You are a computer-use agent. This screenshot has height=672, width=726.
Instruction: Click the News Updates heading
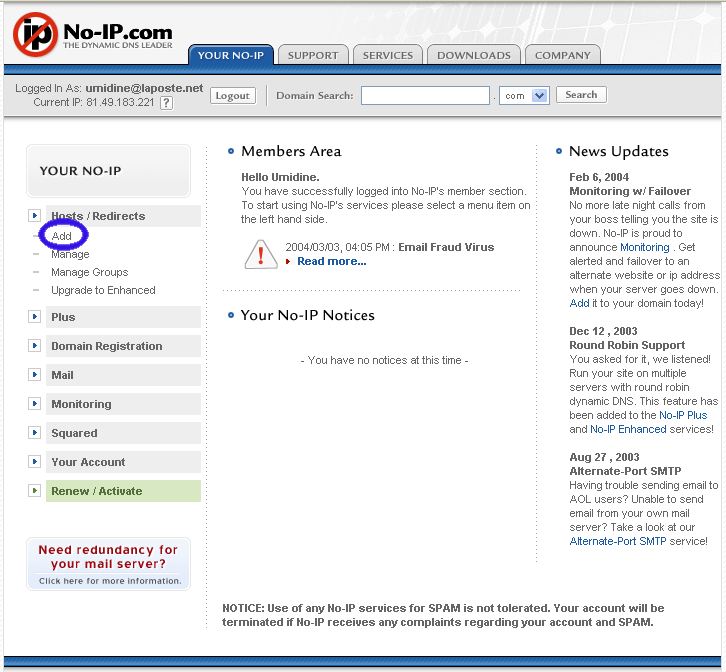[x=619, y=151]
